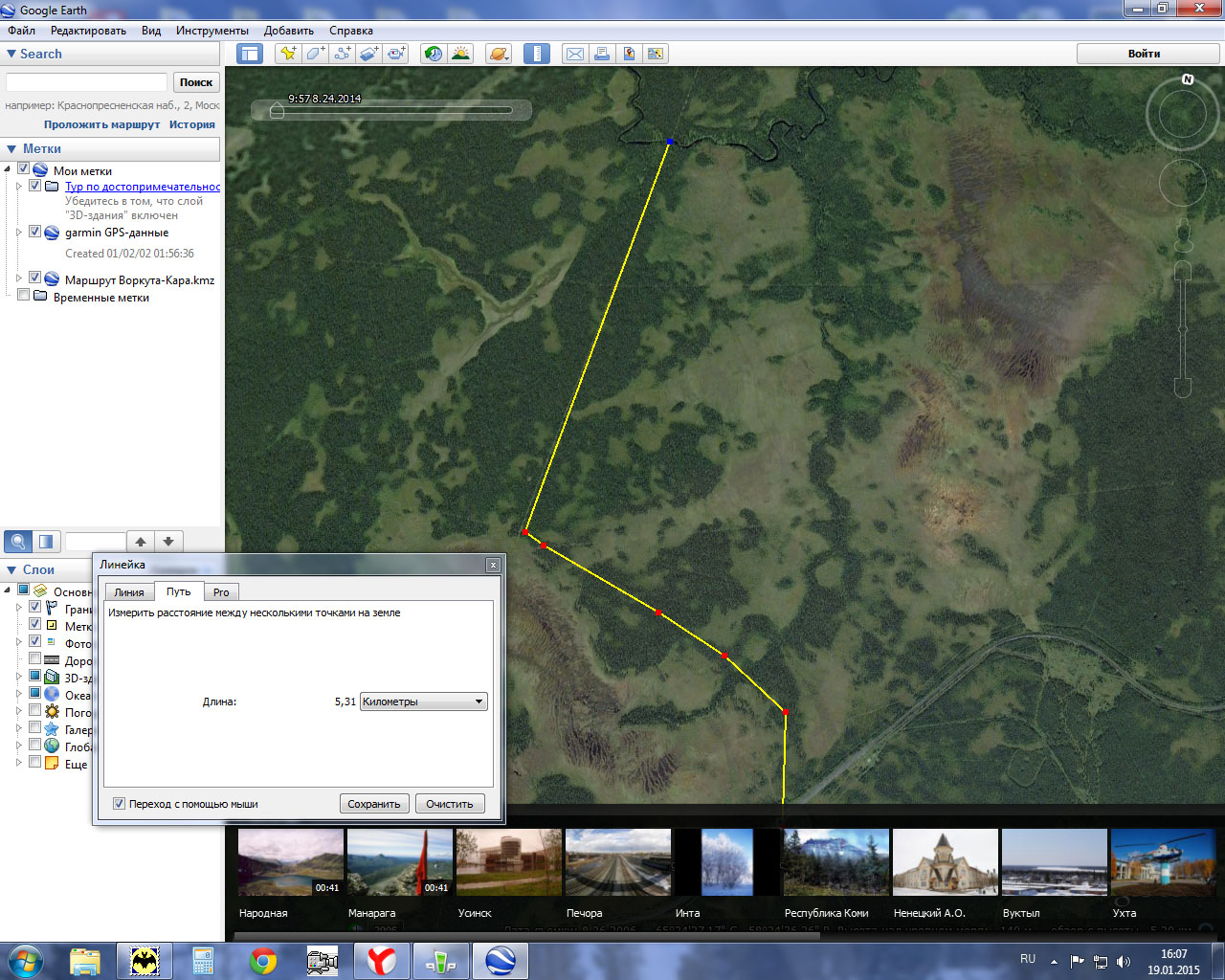
Task: Click the historical imagery time slider handle
Action: coord(277,111)
